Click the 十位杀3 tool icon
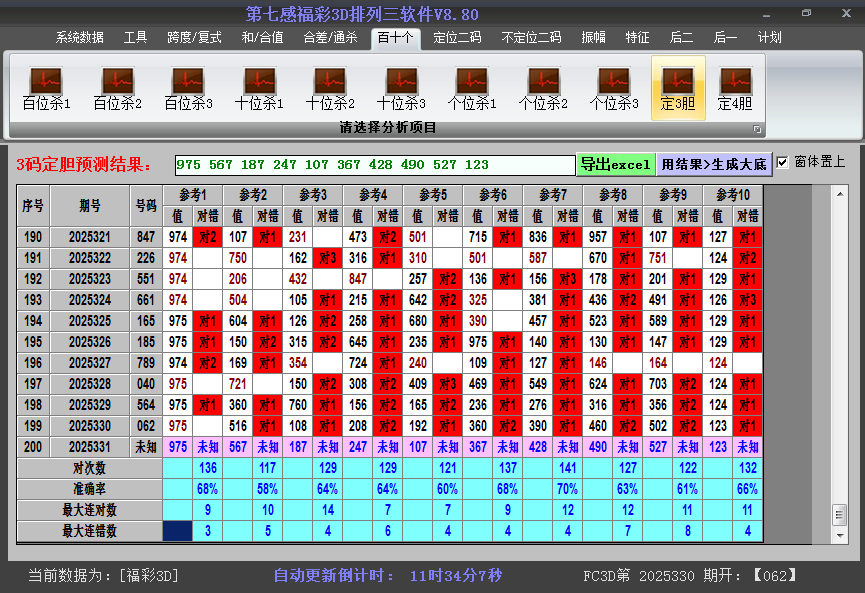Image resolution: width=865 pixels, height=593 pixels. (400, 80)
